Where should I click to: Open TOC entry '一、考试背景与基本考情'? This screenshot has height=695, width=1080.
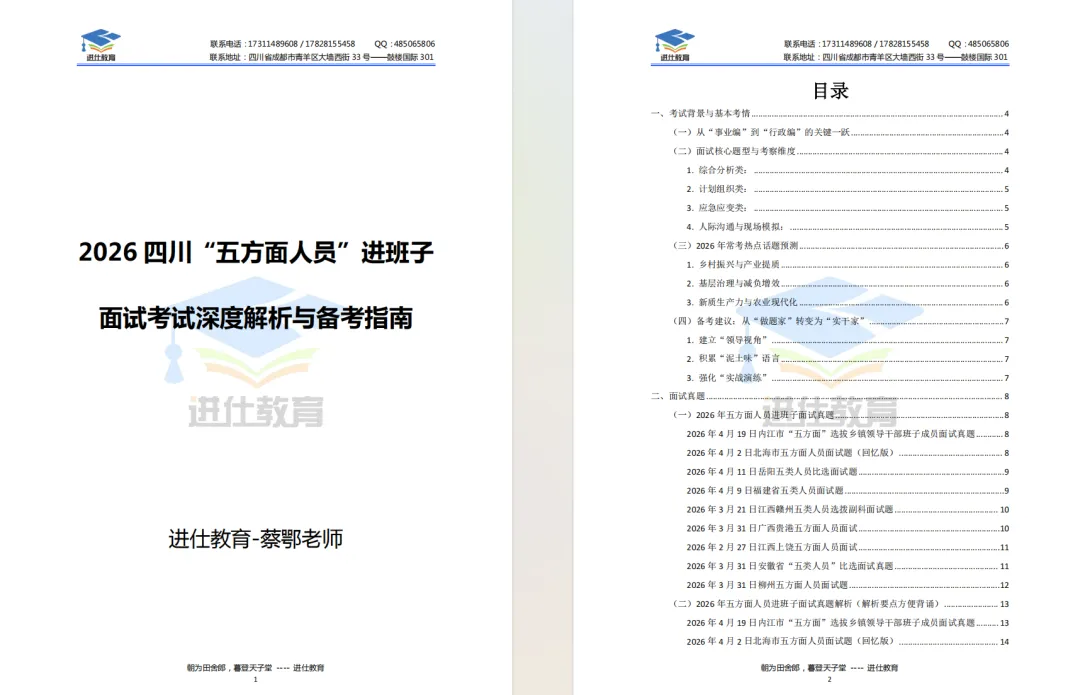[x=830, y=114]
